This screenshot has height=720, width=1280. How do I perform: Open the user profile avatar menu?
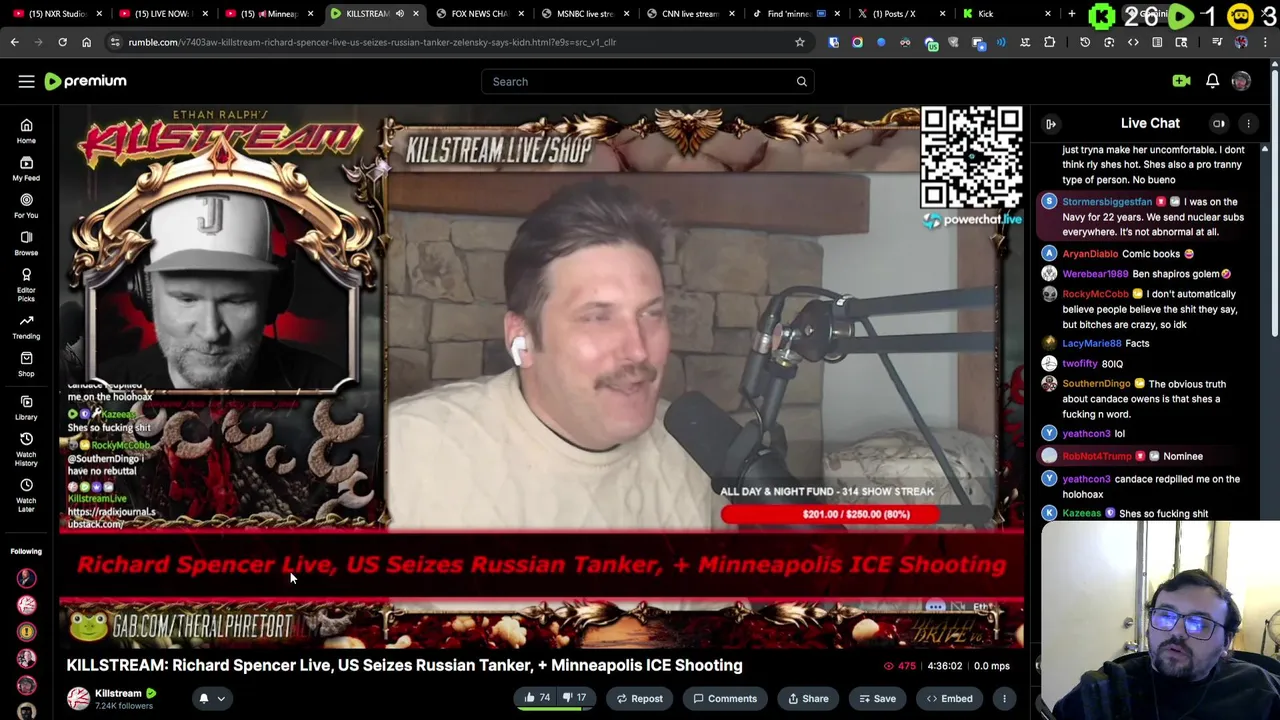[1241, 81]
